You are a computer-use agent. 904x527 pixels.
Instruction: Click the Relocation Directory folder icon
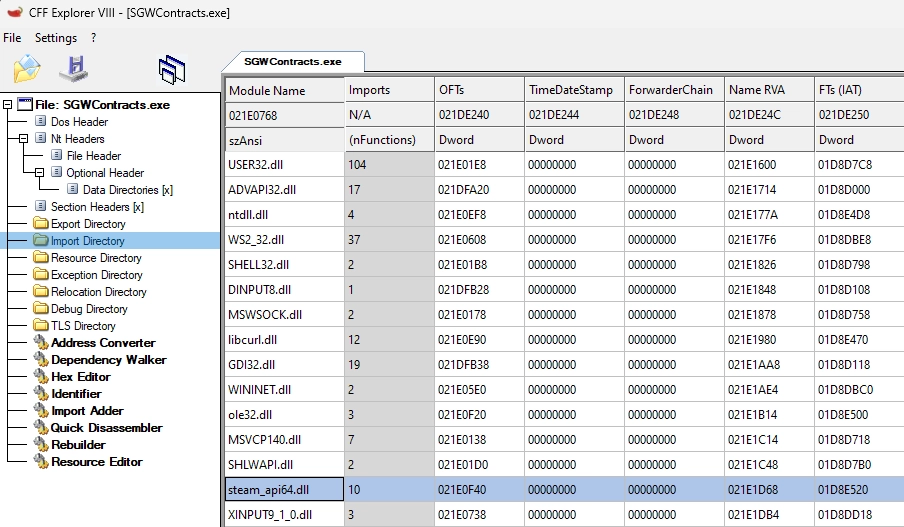coord(41,291)
